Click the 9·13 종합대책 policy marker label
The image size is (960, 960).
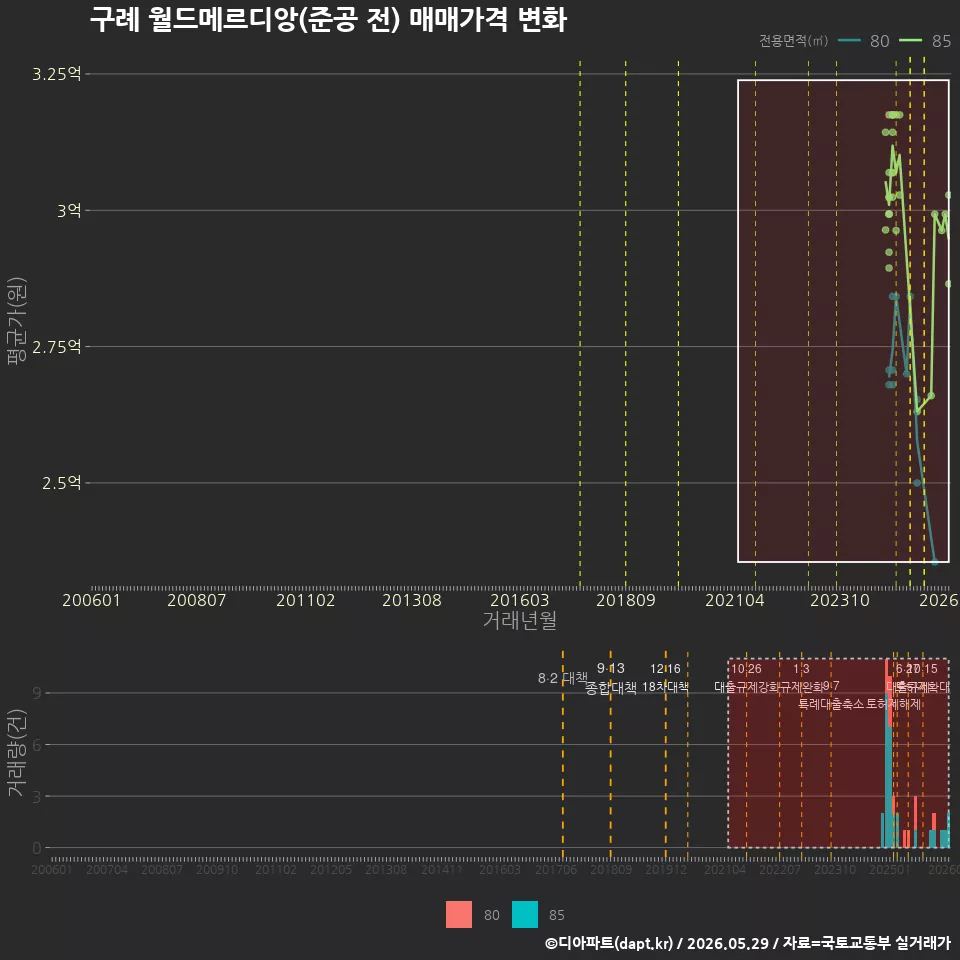[x=610, y=678]
